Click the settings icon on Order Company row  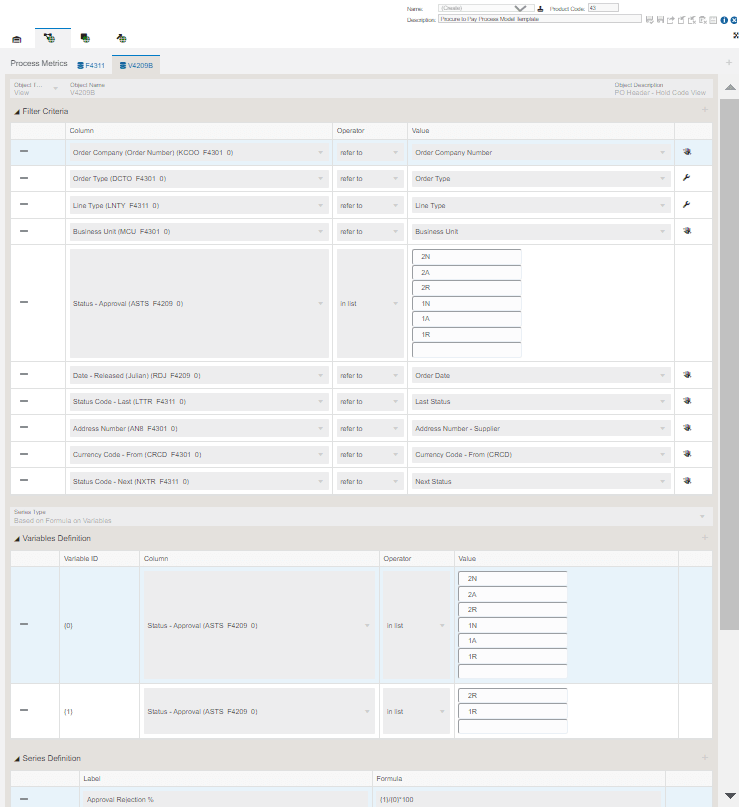click(x=687, y=152)
